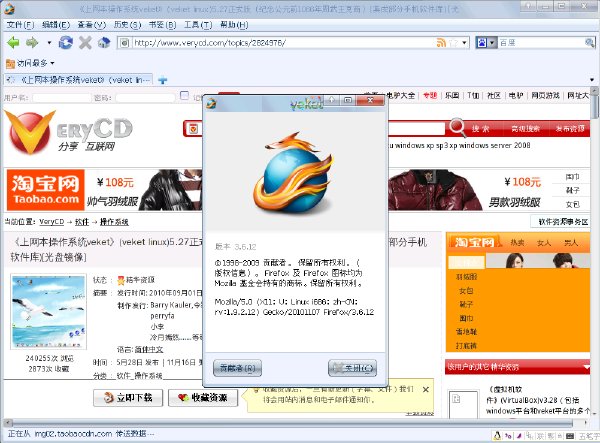Follow the VeryCD breadcrumb link
Image resolution: width=600 pixels, height=443 pixels.
(51, 222)
